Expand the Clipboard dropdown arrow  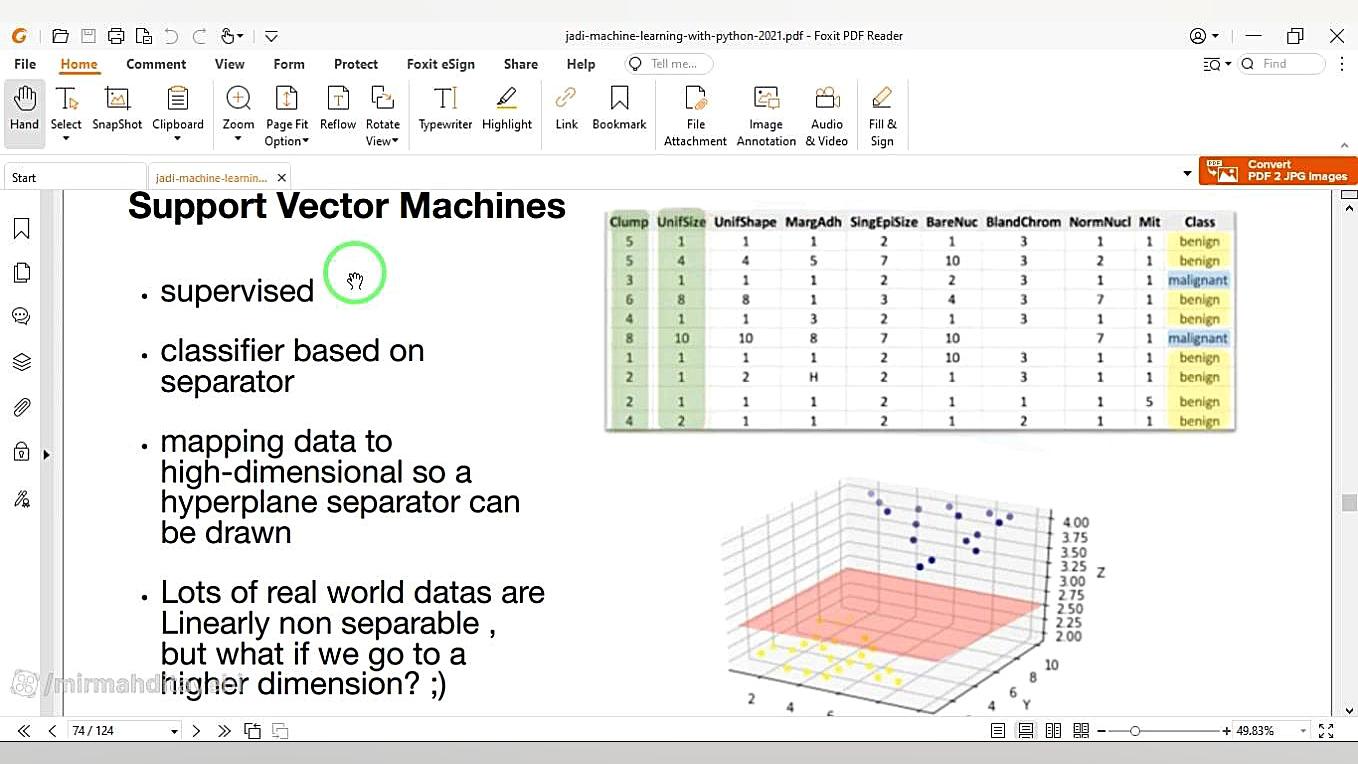178,139
